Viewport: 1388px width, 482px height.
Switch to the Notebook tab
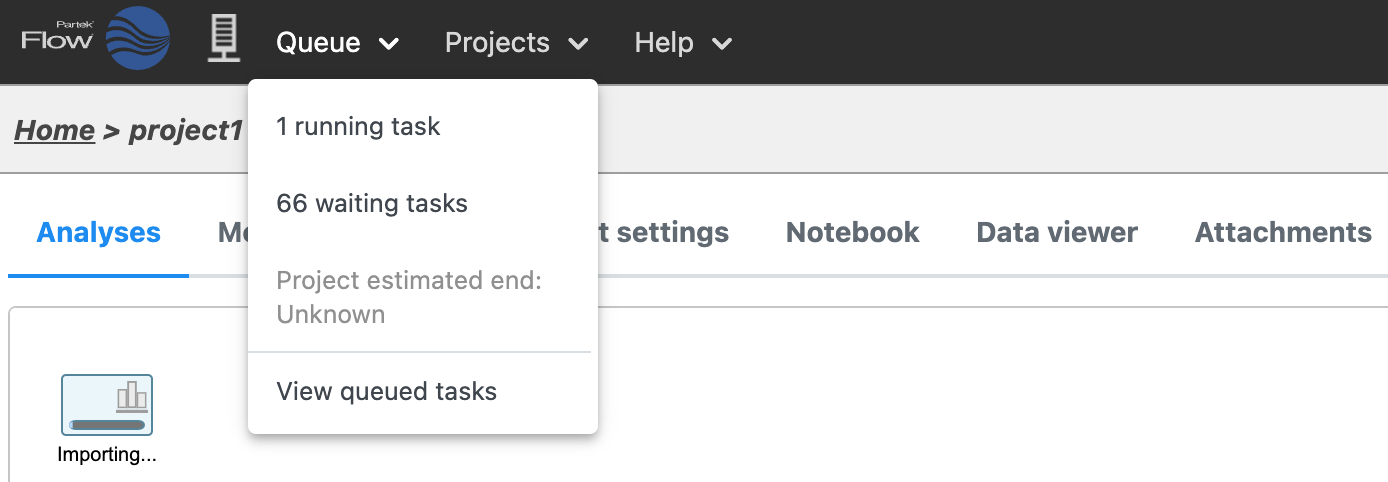click(852, 233)
